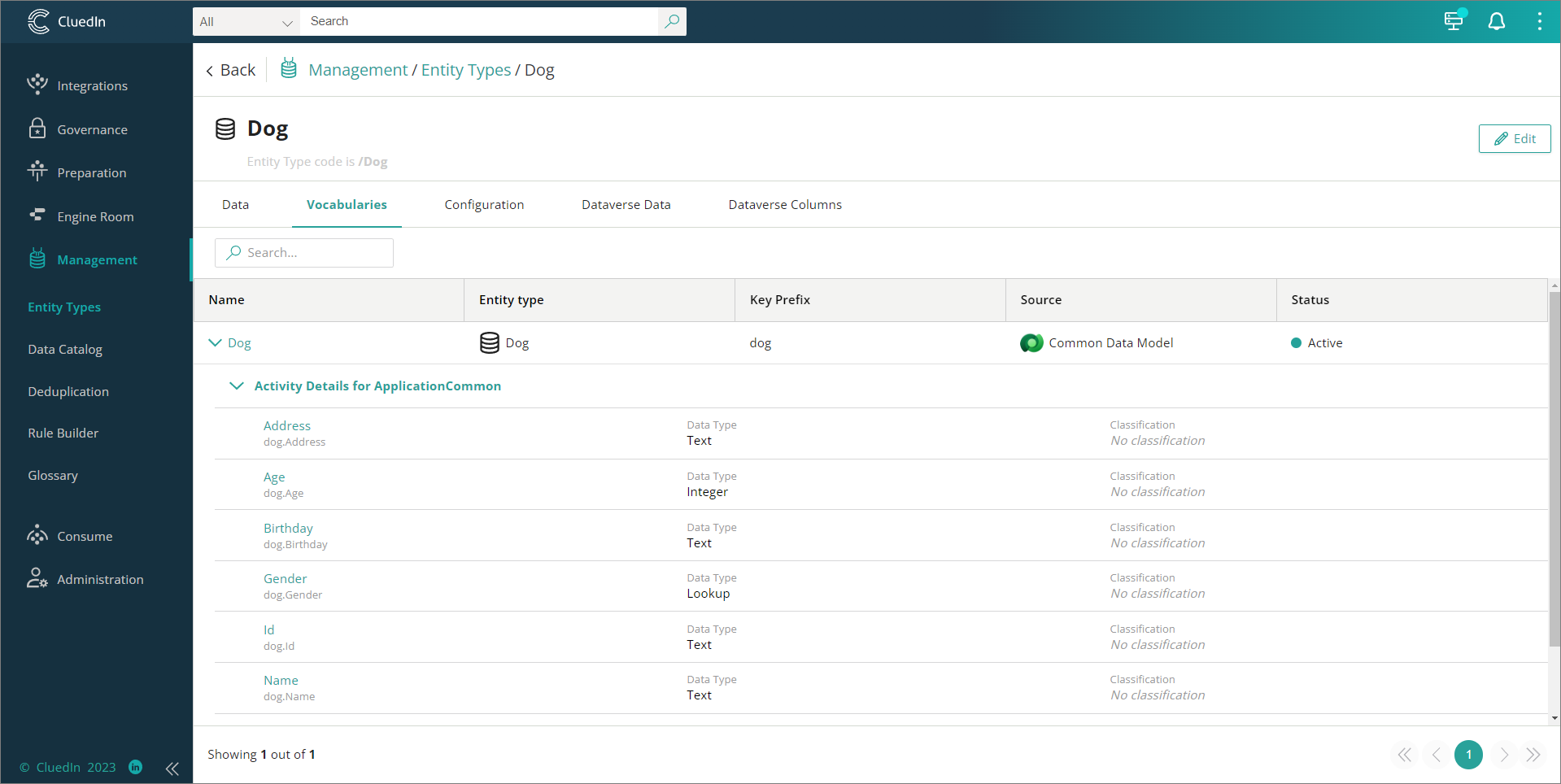Open the Consume section icon
The width and height of the screenshot is (1561, 784).
(38, 535)
